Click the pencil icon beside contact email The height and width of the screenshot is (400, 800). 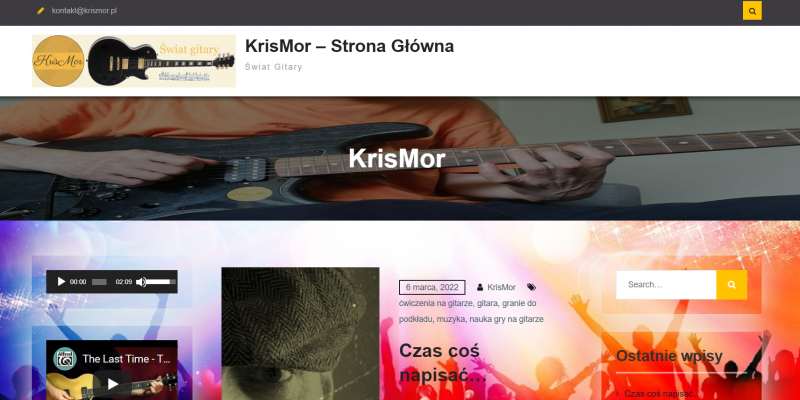pyautogui.click(x=41, y=11)
